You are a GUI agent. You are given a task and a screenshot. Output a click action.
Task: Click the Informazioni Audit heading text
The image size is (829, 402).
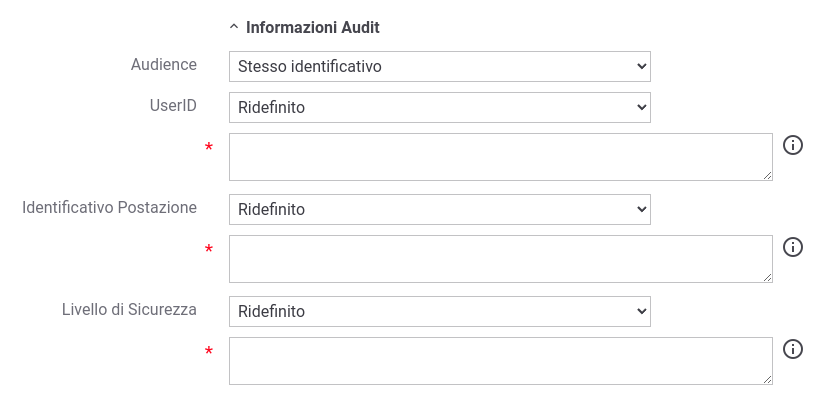(313, 28)
